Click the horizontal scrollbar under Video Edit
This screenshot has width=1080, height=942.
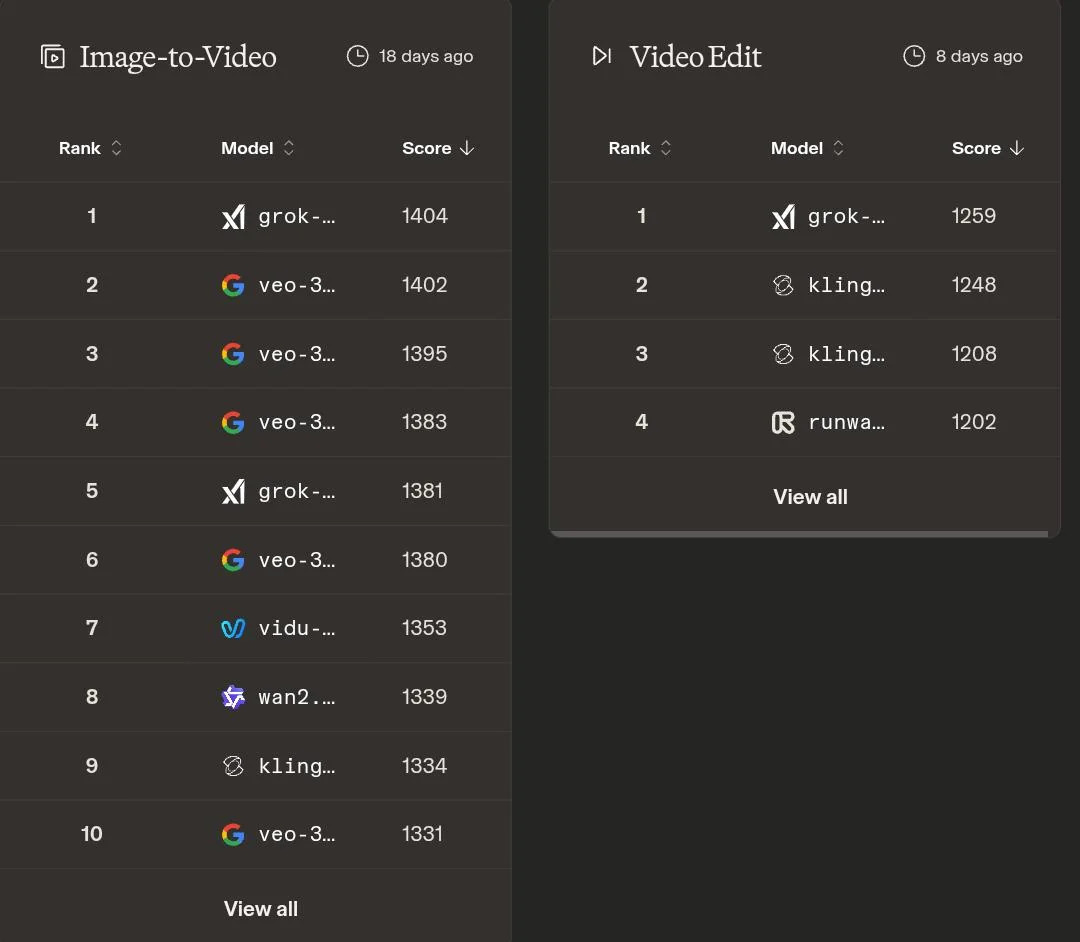[x=799, y=534]
